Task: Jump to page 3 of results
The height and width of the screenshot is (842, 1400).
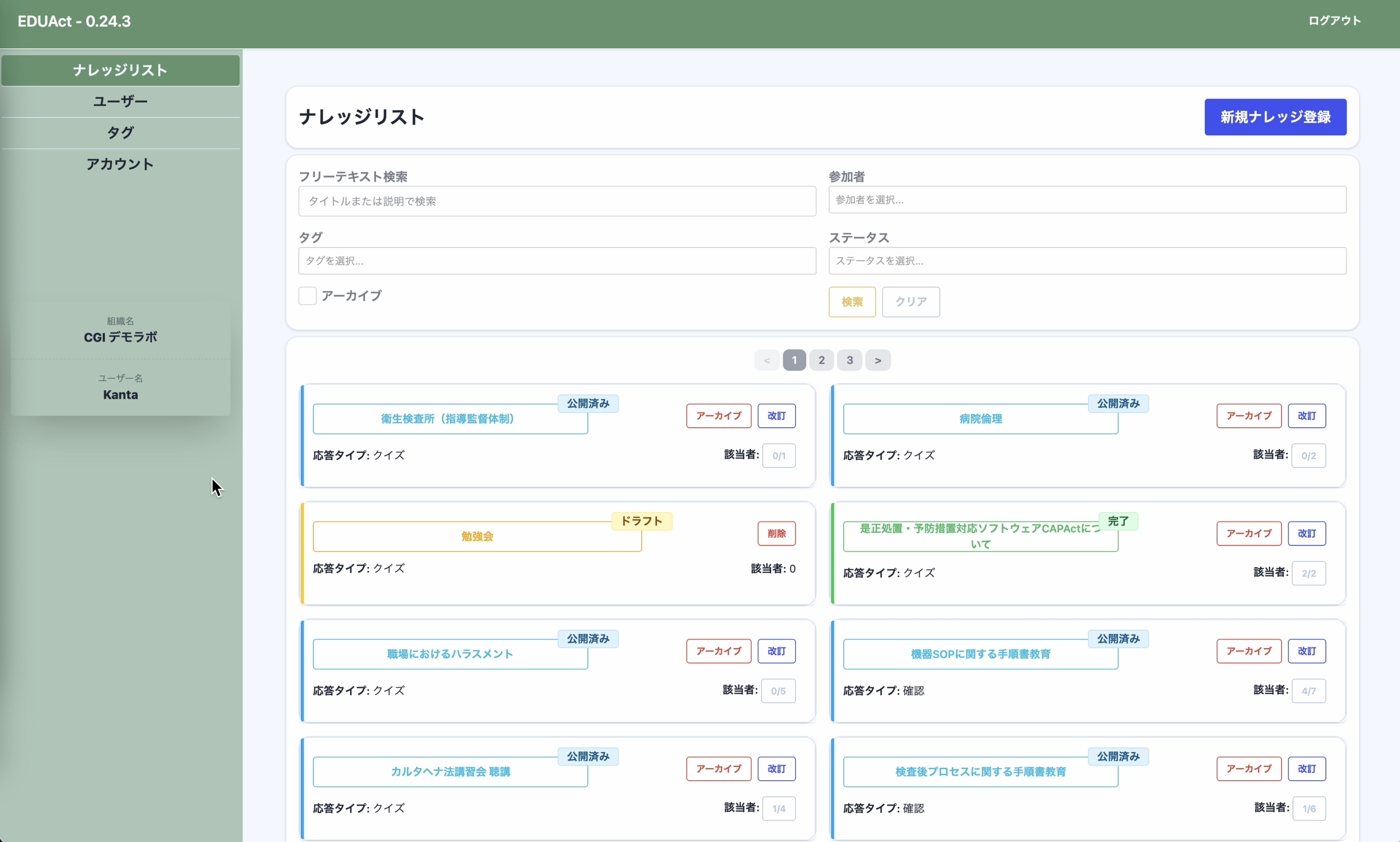Action: [850, 360]
